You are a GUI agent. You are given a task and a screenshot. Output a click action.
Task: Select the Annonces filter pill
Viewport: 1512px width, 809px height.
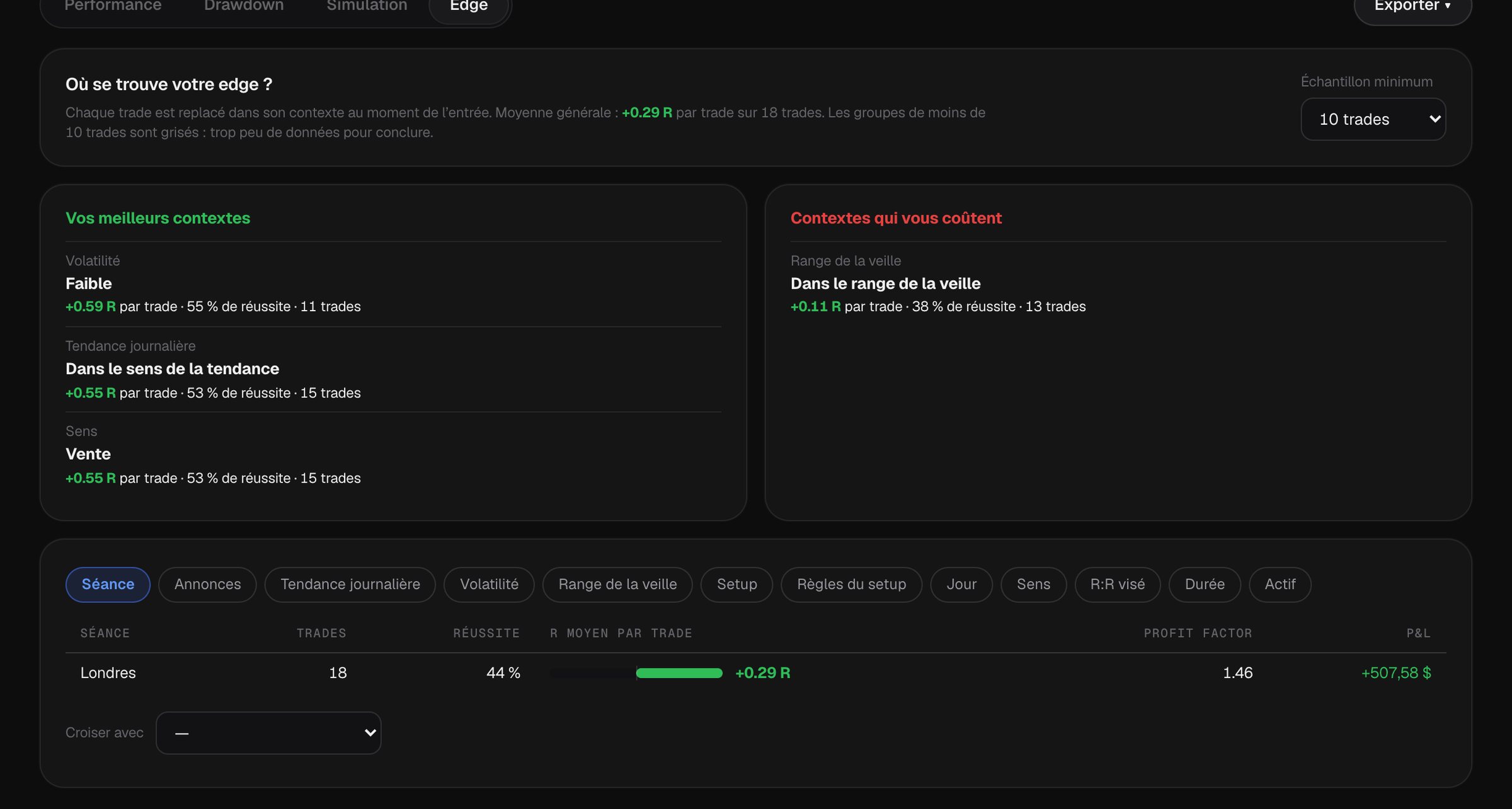(x=207, y=584)
